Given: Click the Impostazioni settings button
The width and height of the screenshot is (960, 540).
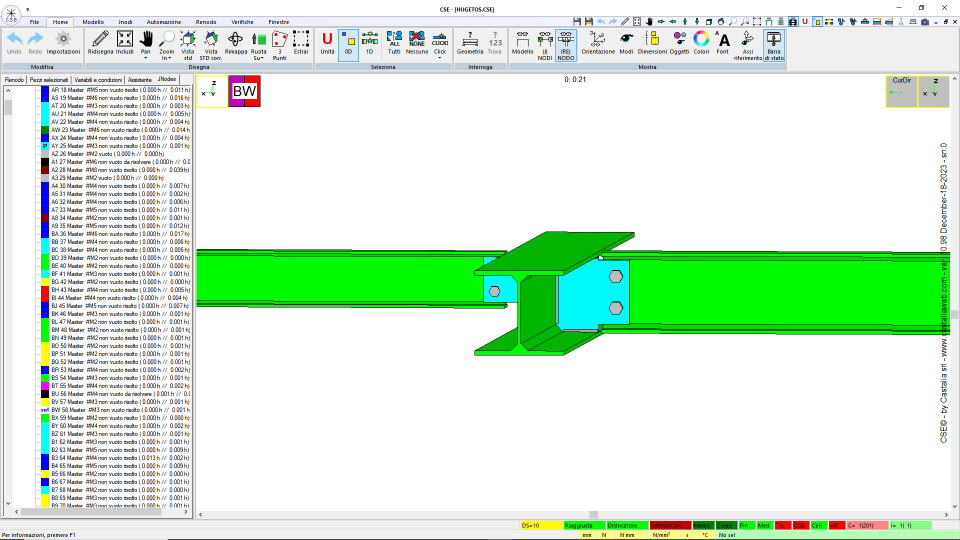Looking at the screenshot, I should tap(63, 43).
